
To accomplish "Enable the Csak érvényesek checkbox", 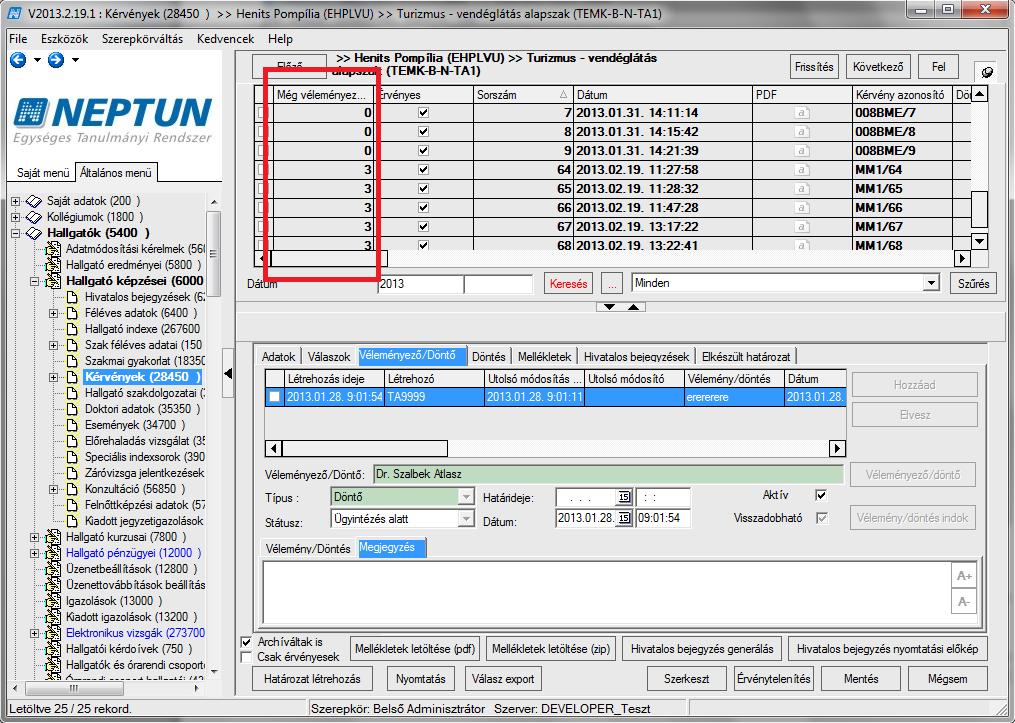I will [246, 657].
